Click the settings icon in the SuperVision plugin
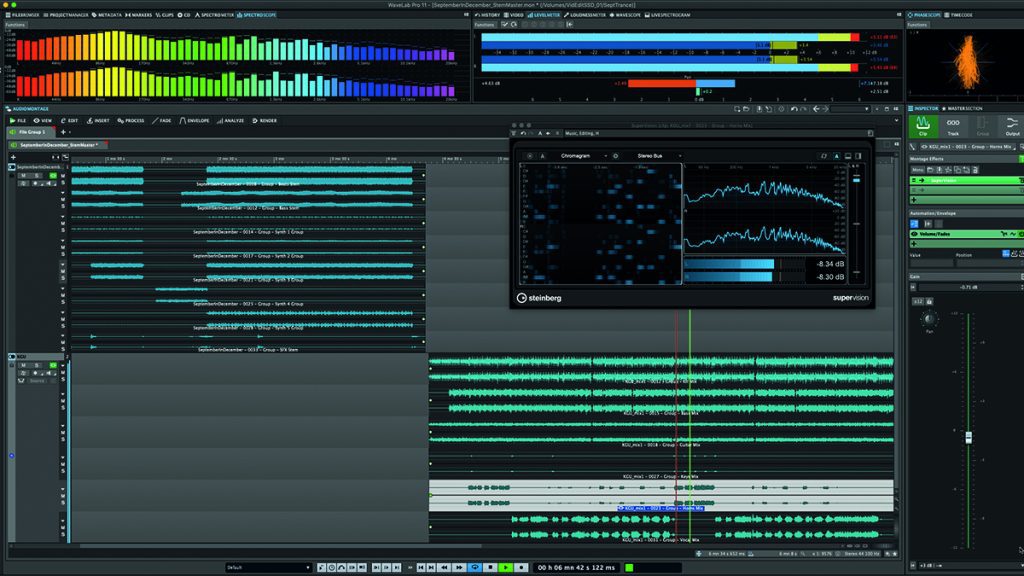Viewport: 1024px width, 576px height. [616, 156]
